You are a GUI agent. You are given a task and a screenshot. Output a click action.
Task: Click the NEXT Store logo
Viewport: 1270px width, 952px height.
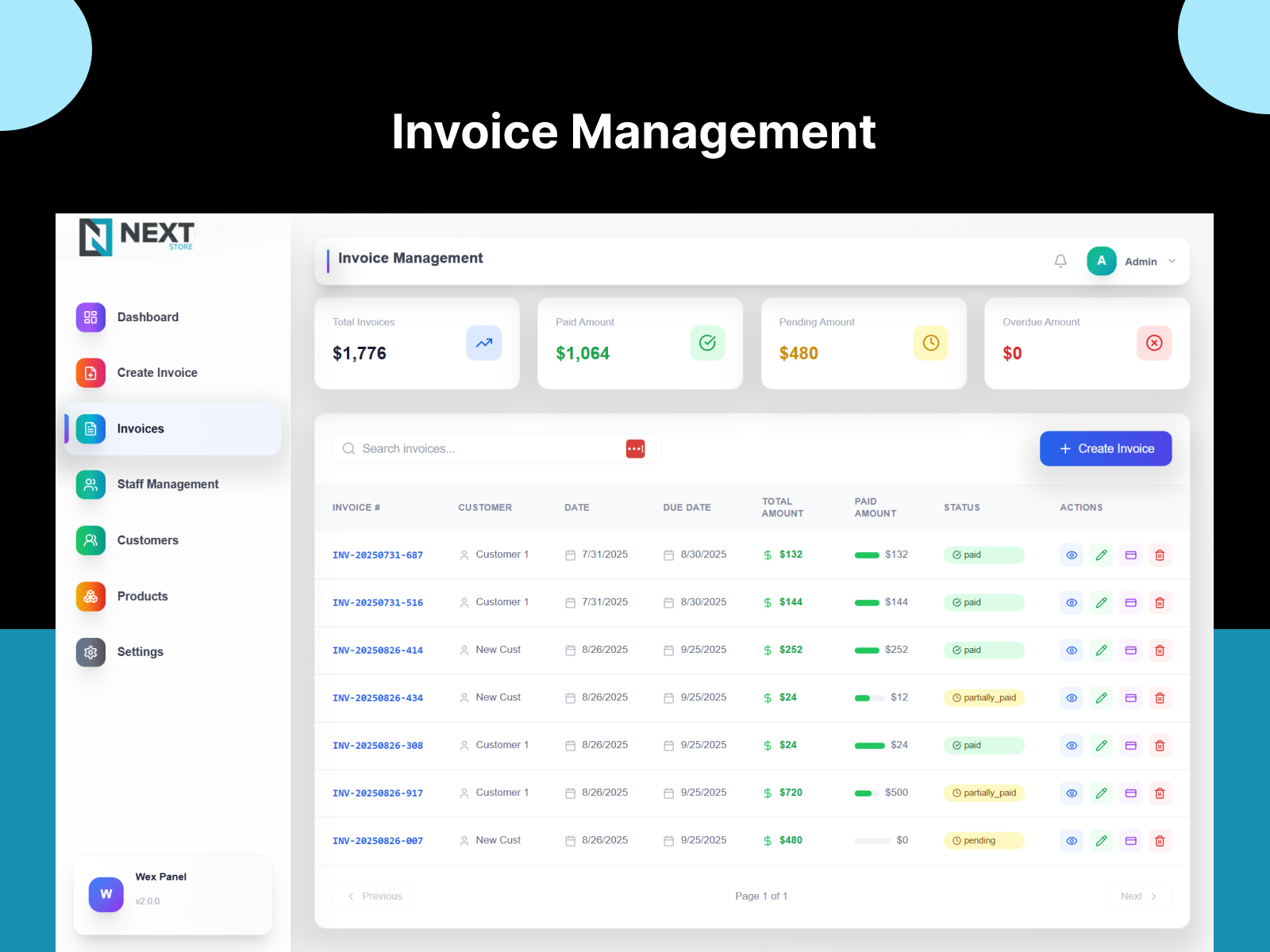coord(137,237)
